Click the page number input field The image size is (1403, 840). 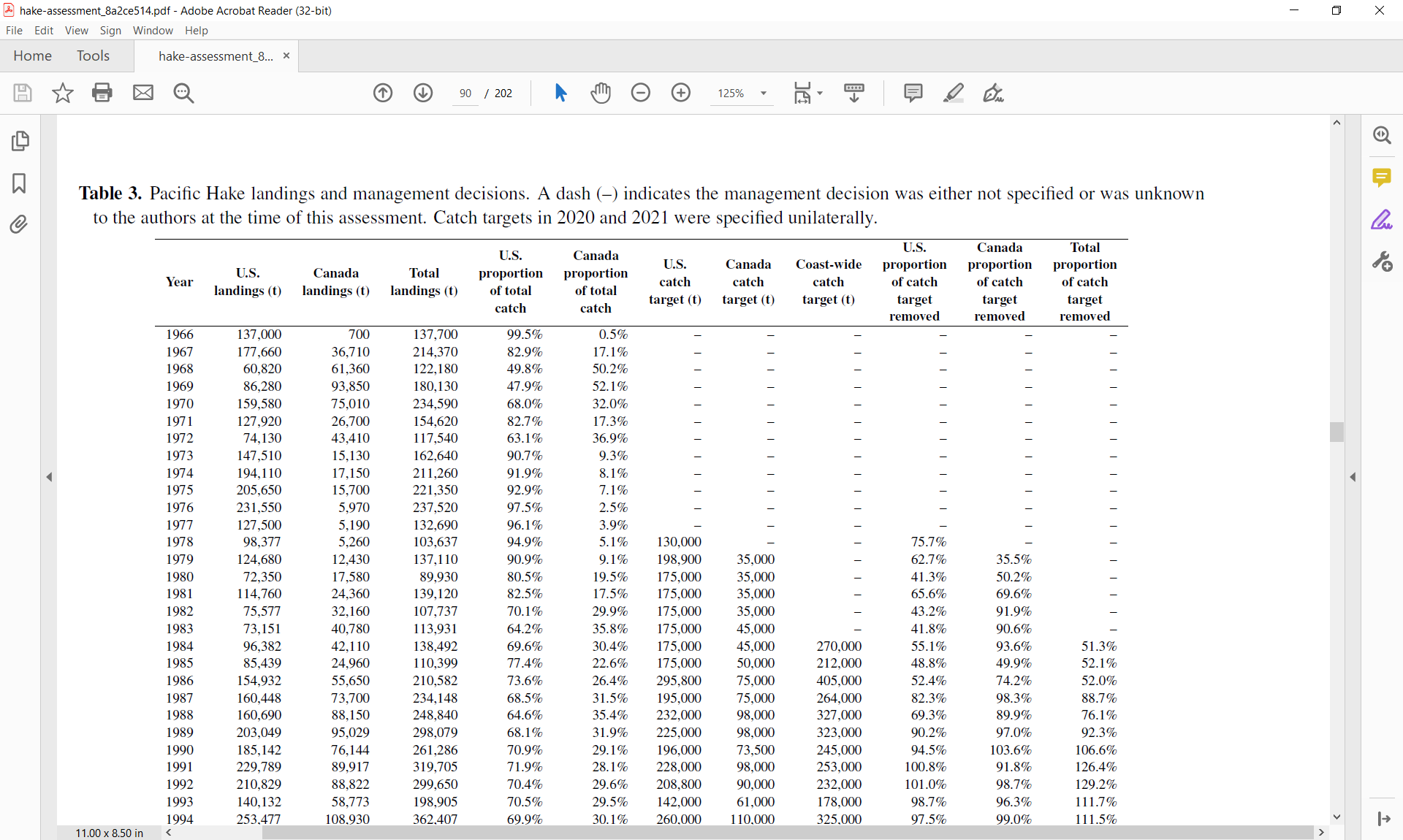465,93
